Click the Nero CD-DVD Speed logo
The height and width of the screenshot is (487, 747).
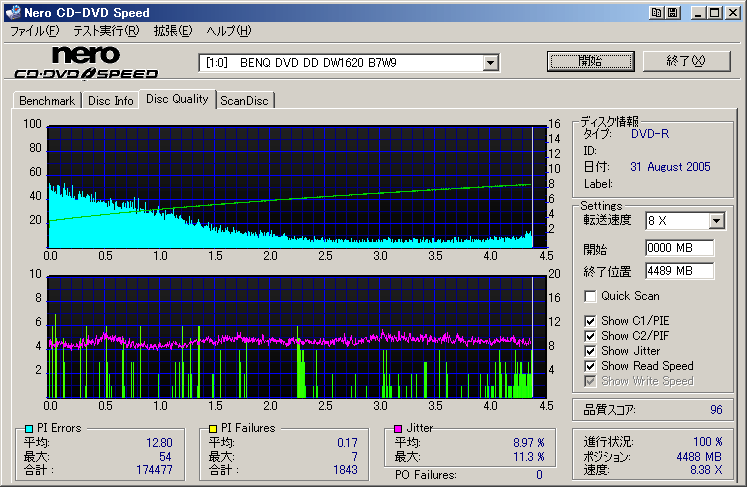point(86,62)
